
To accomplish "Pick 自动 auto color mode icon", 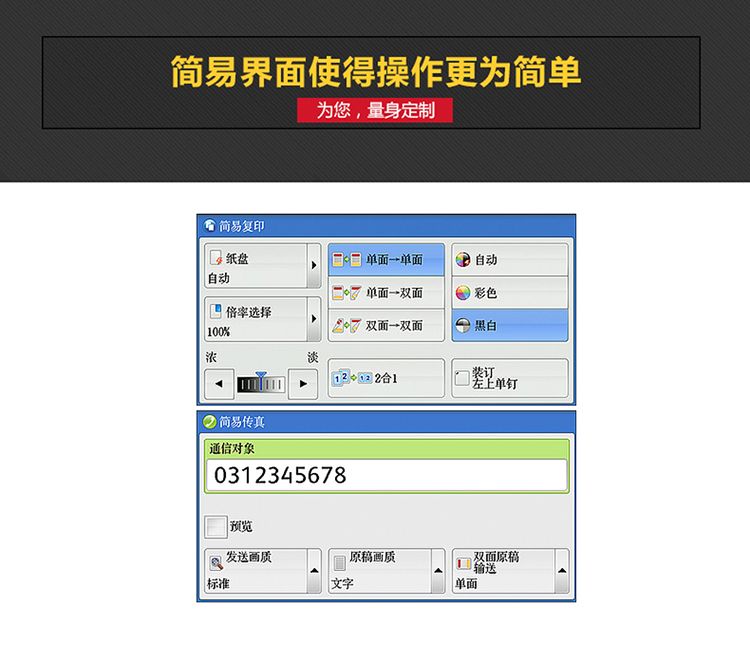I will pos(463,260).
